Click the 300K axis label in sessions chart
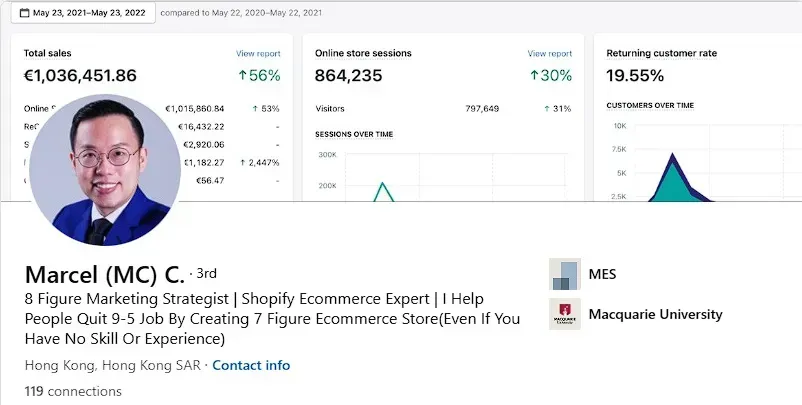 [327, 154]
